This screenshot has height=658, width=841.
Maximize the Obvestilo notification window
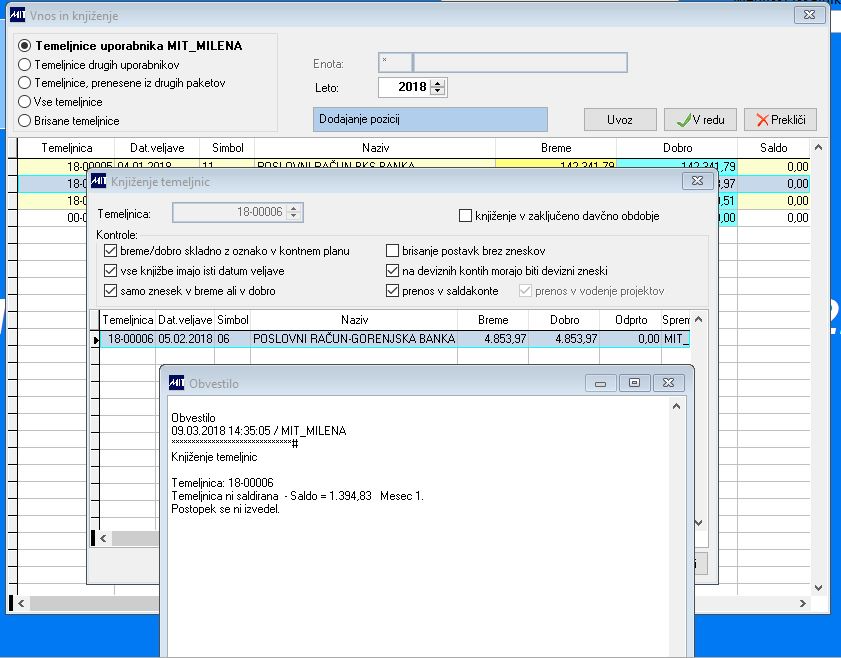tap(634, 383)
